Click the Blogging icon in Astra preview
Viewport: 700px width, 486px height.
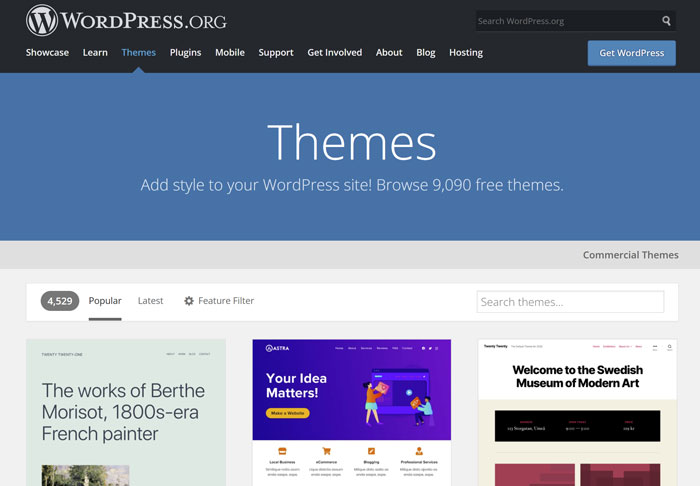[x=371, y=451]
